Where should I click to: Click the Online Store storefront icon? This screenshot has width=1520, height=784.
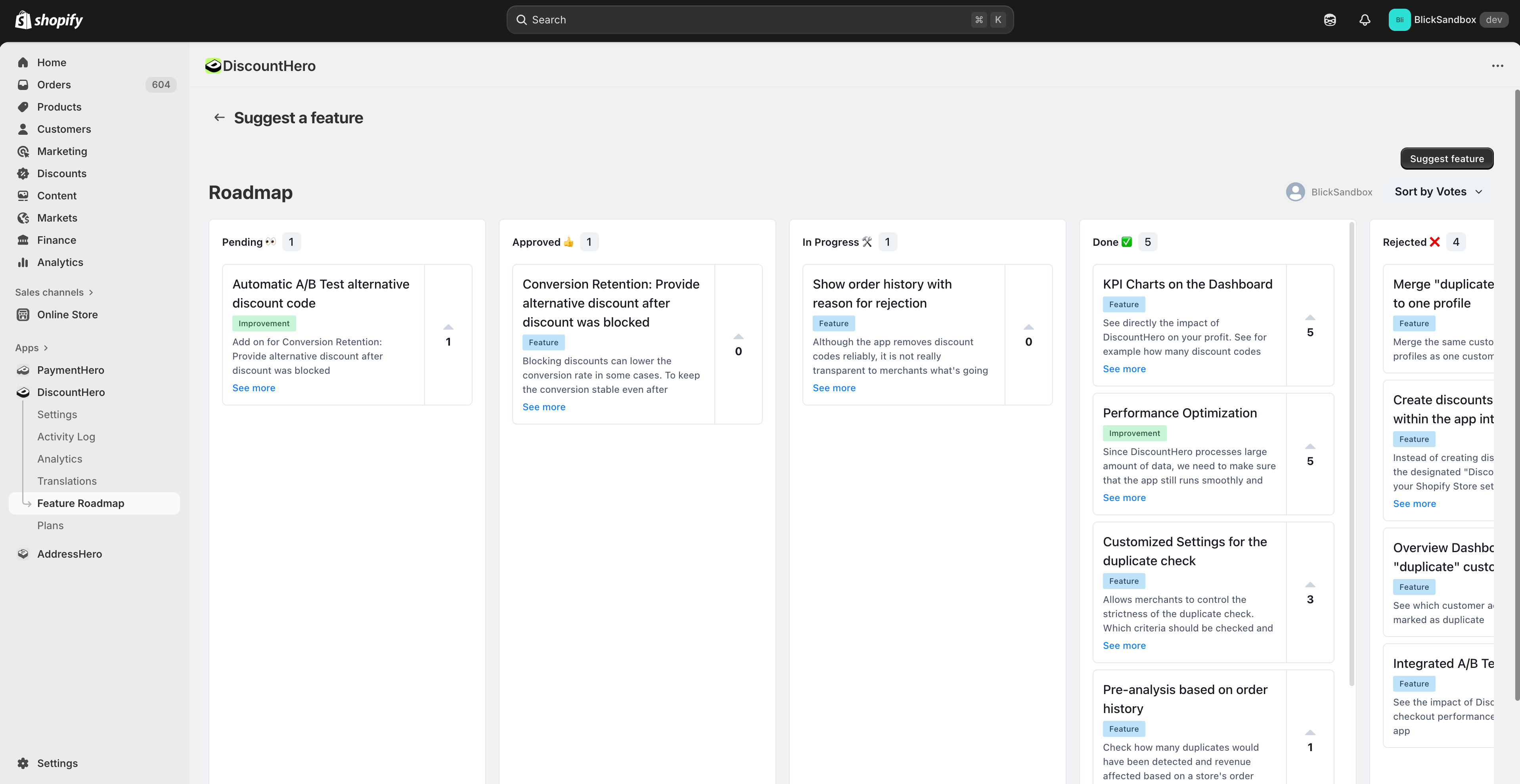pyautogui.click(x=23, y=315)
